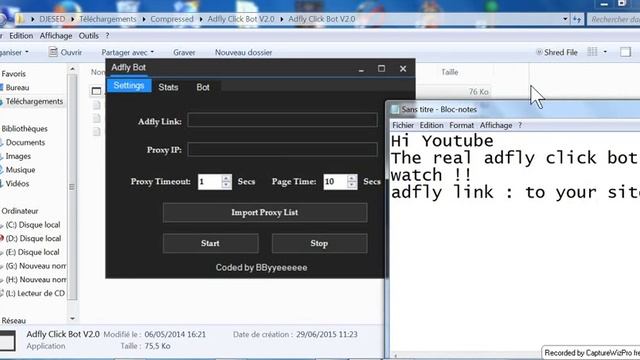The image size is (640, 360).
Task: Open Musique library
Action: pos(20,170)
